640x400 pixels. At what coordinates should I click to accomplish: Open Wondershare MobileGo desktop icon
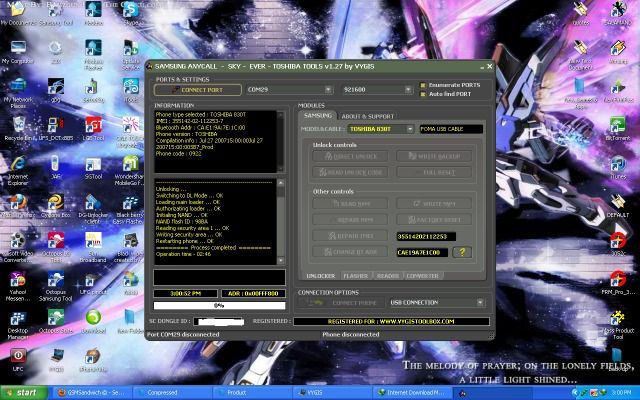point(130,171)
